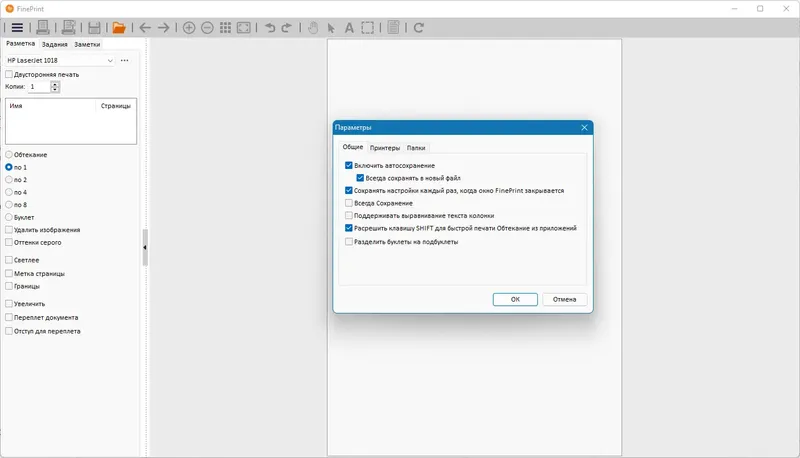Click the undo arrow icon
This screenshot has height=458, width=800.
270,28
